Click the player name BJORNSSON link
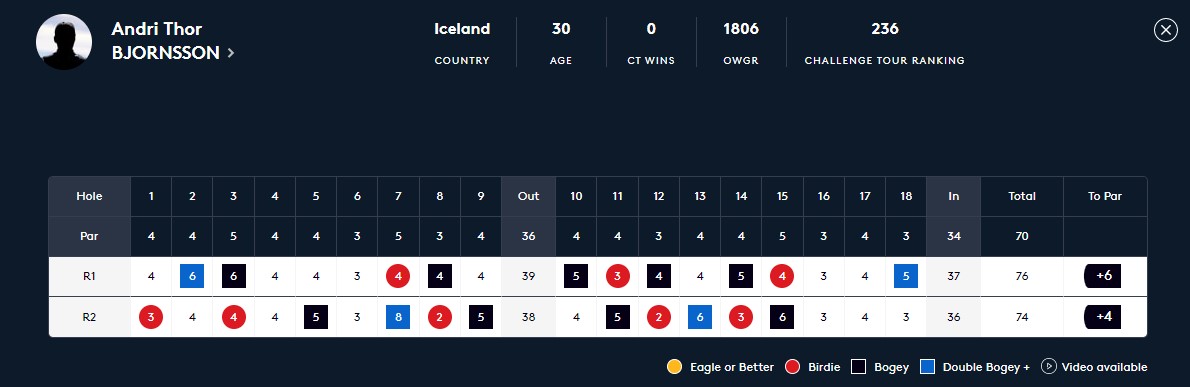This screenshot has width=1190, height=387. [165, 53]
